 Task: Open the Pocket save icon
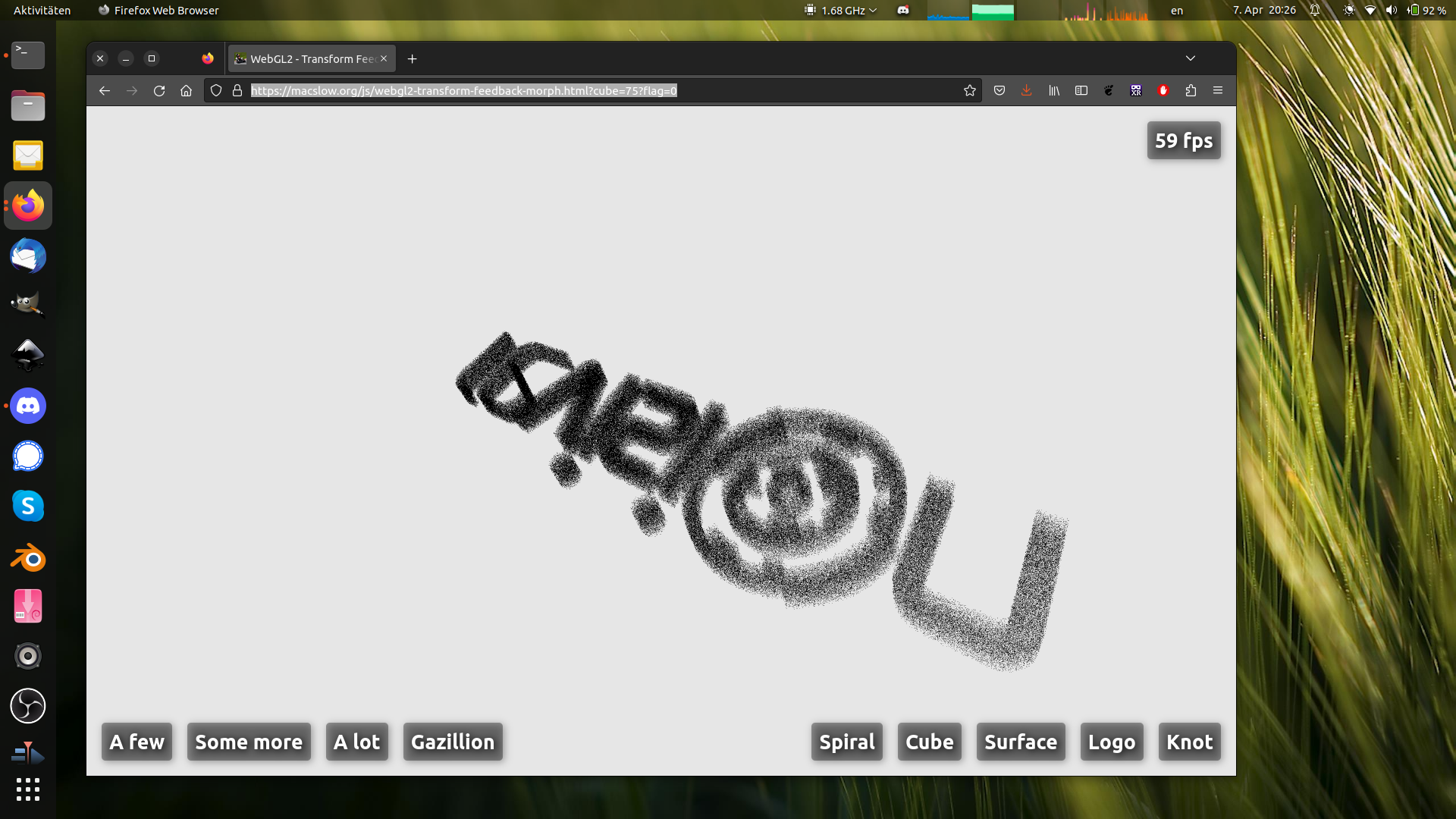point(999,91)
